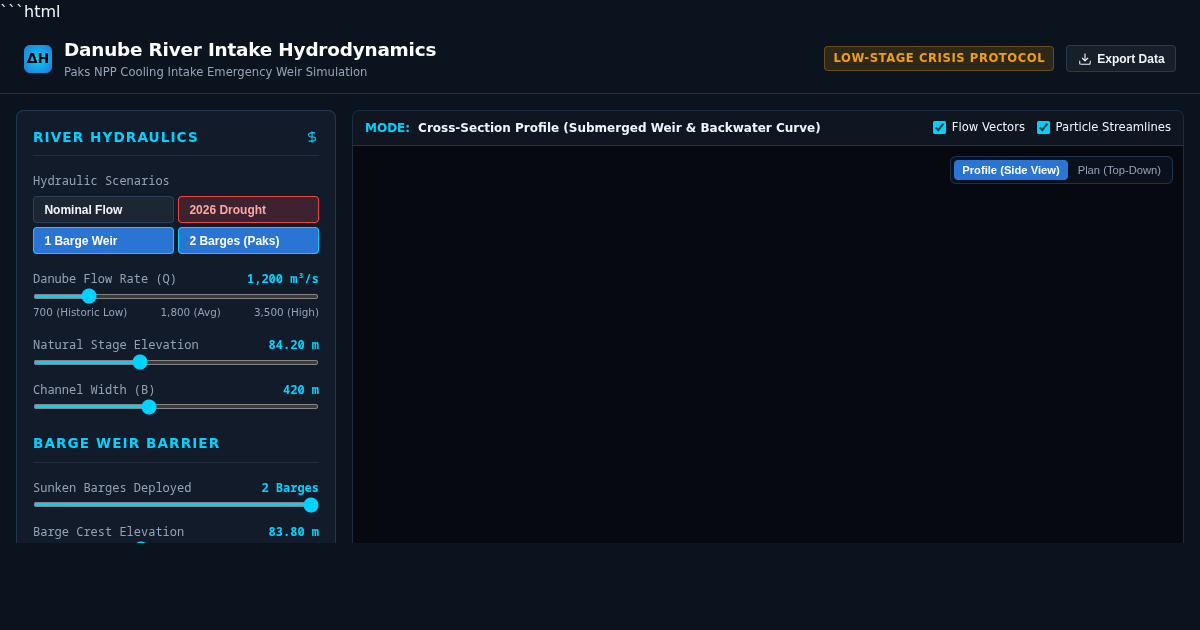Adjust the Sunken Barges Deployed slider
The height and width of the screenshot is (630, 1200).
click(176, 505)
